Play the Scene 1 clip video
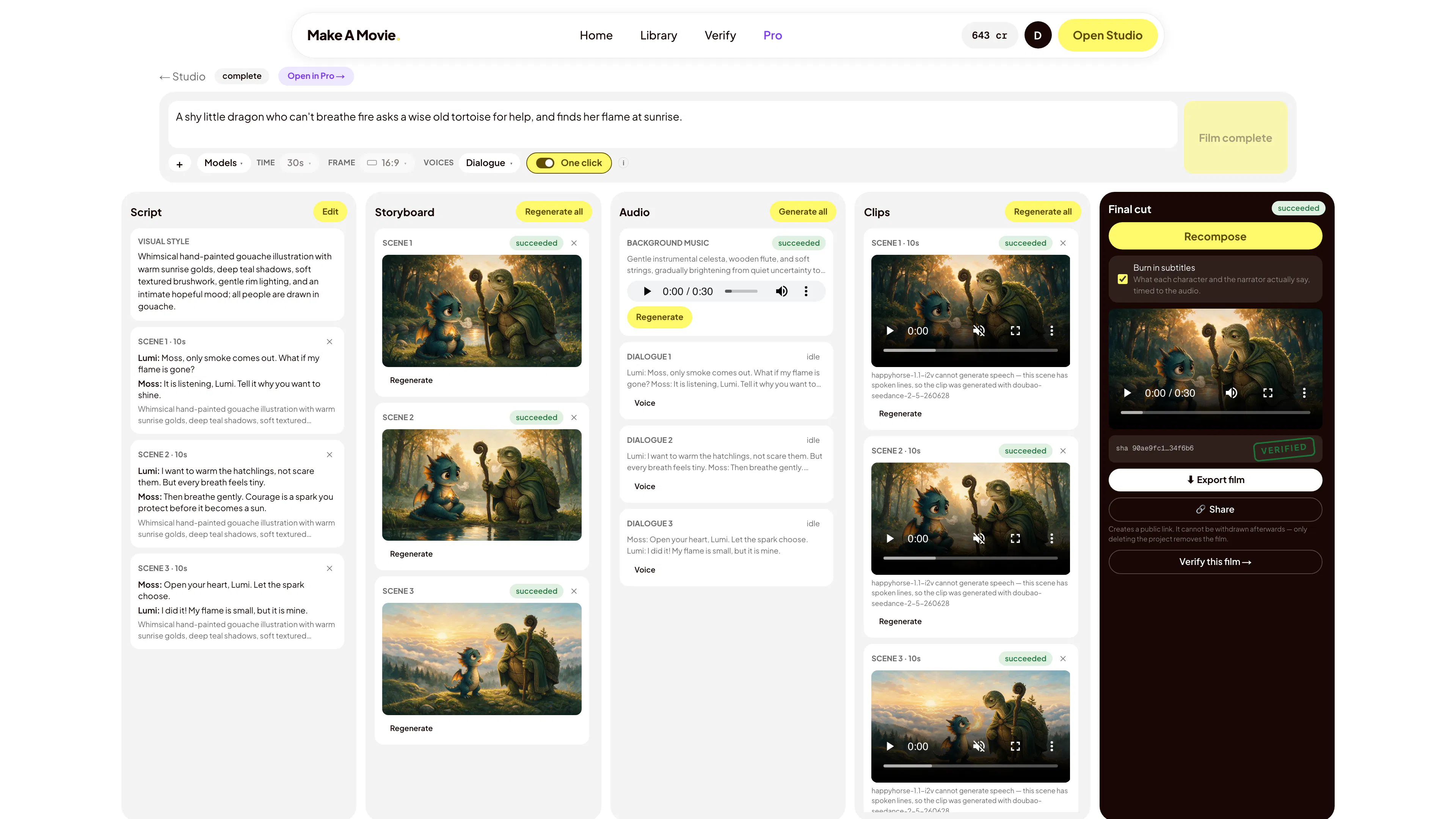This screenshot has width=1456, height=819. [890, 331]
